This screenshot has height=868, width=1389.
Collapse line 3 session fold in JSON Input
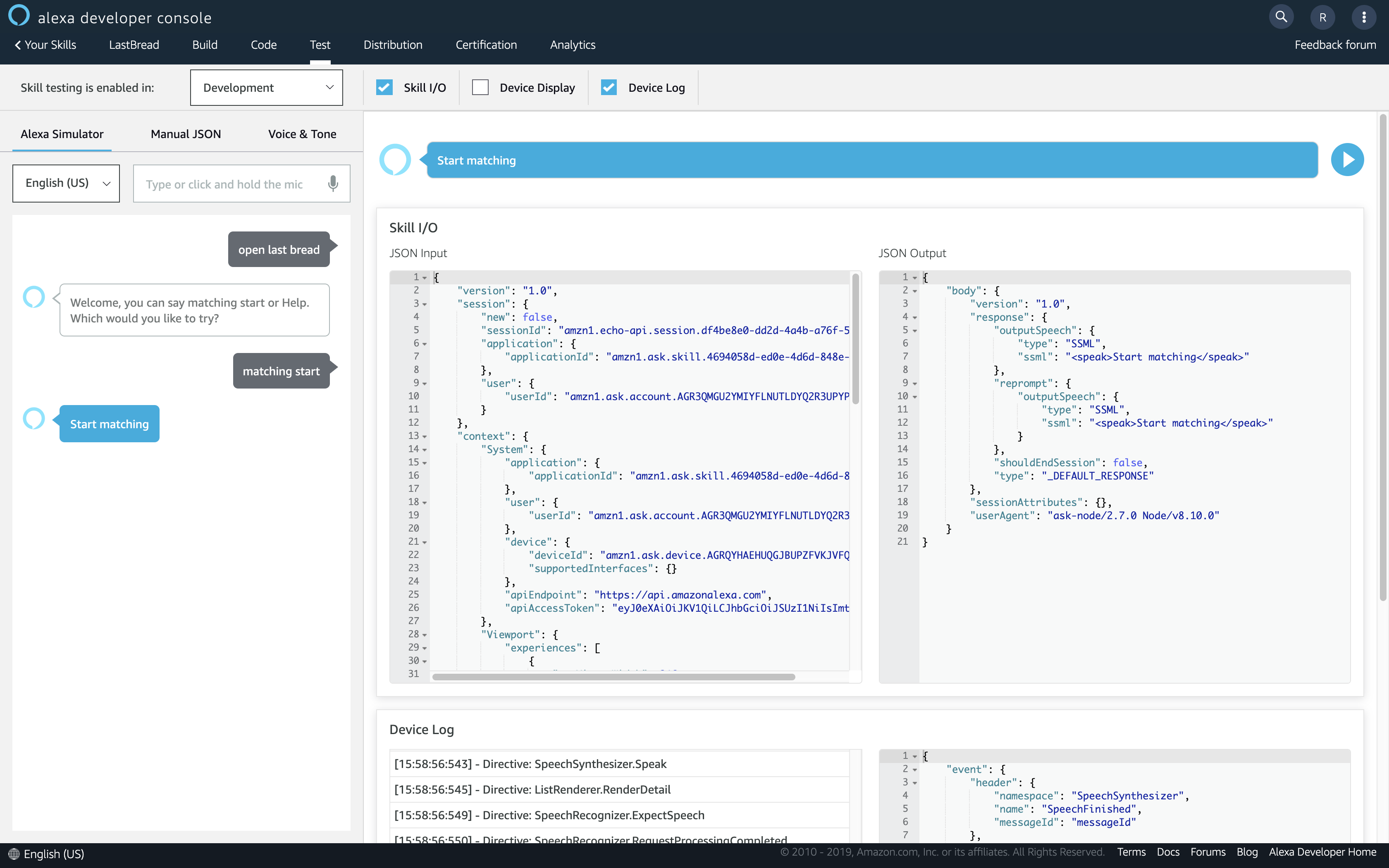coord(425,304)
